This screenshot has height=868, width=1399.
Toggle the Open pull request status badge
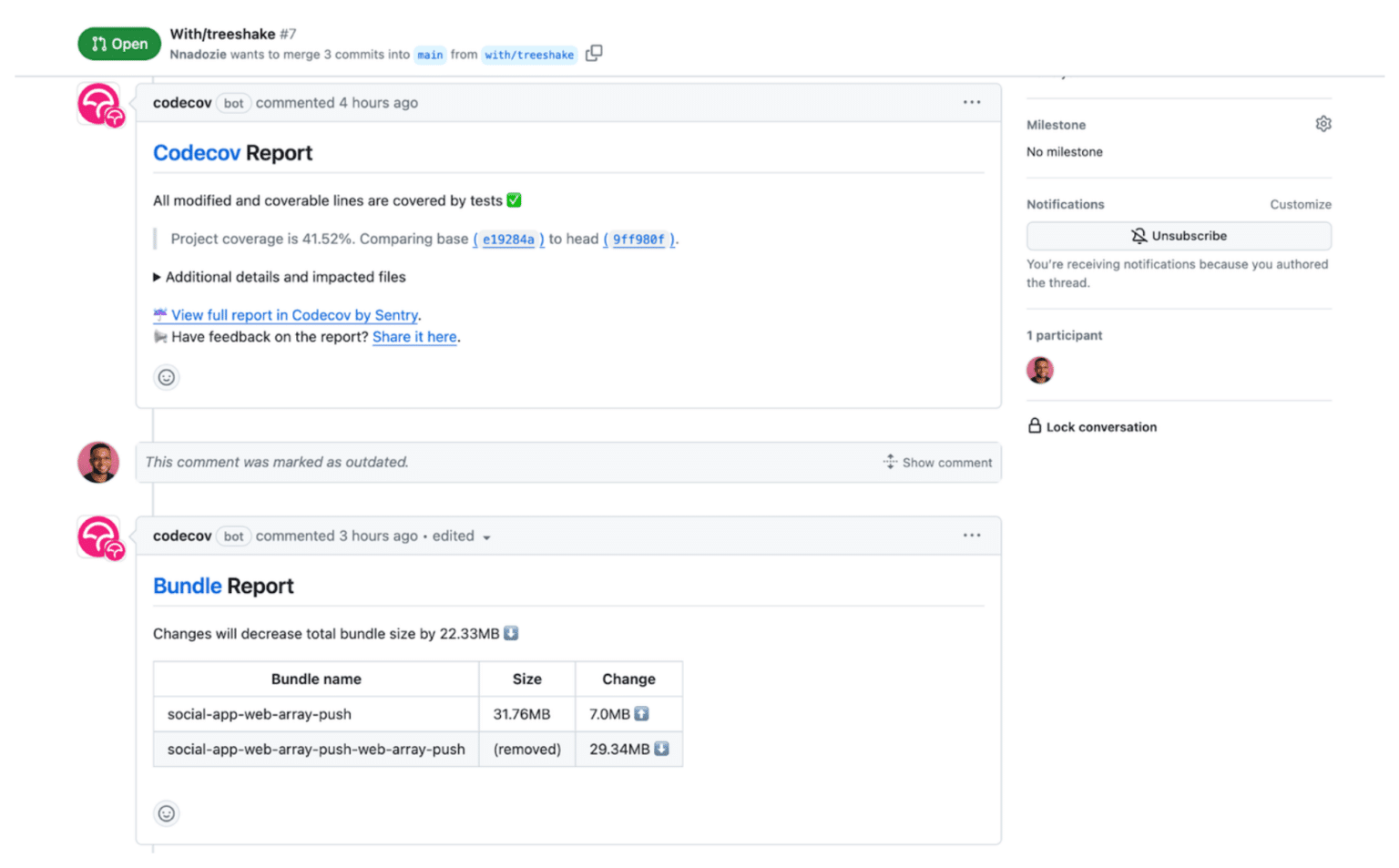point(118,43)
